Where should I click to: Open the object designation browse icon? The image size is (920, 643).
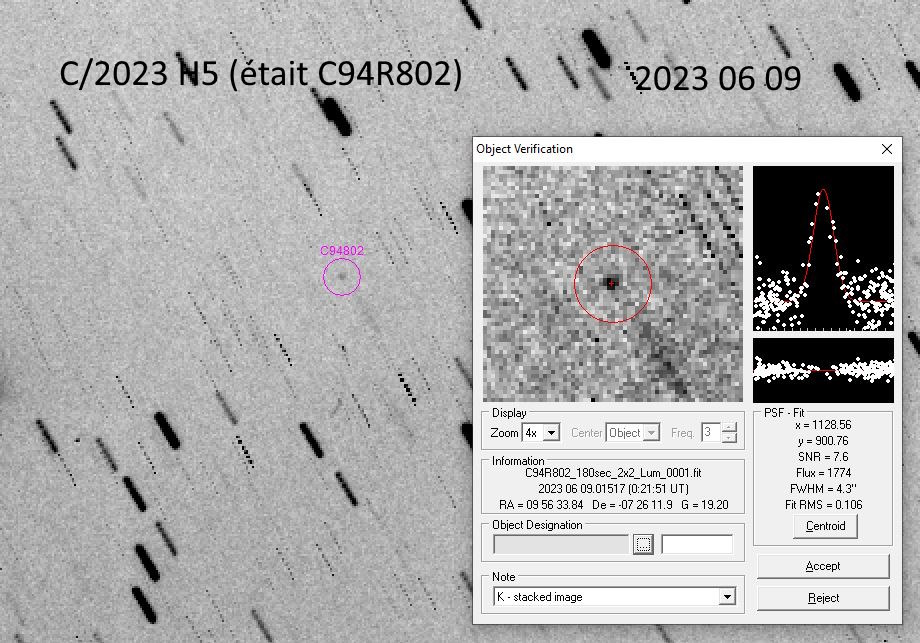[x=643, y=544]
